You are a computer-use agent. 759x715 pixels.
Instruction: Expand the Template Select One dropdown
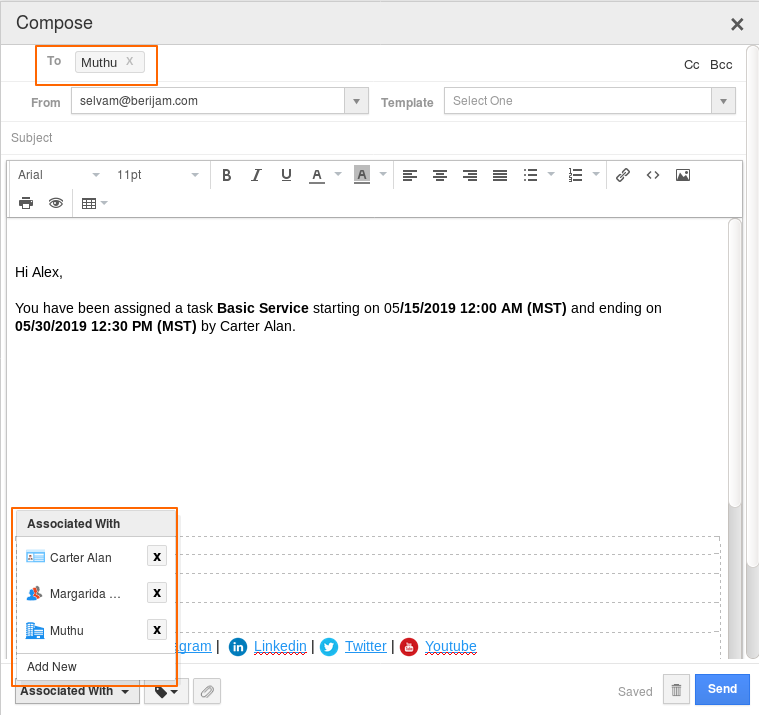pos(590,101)
